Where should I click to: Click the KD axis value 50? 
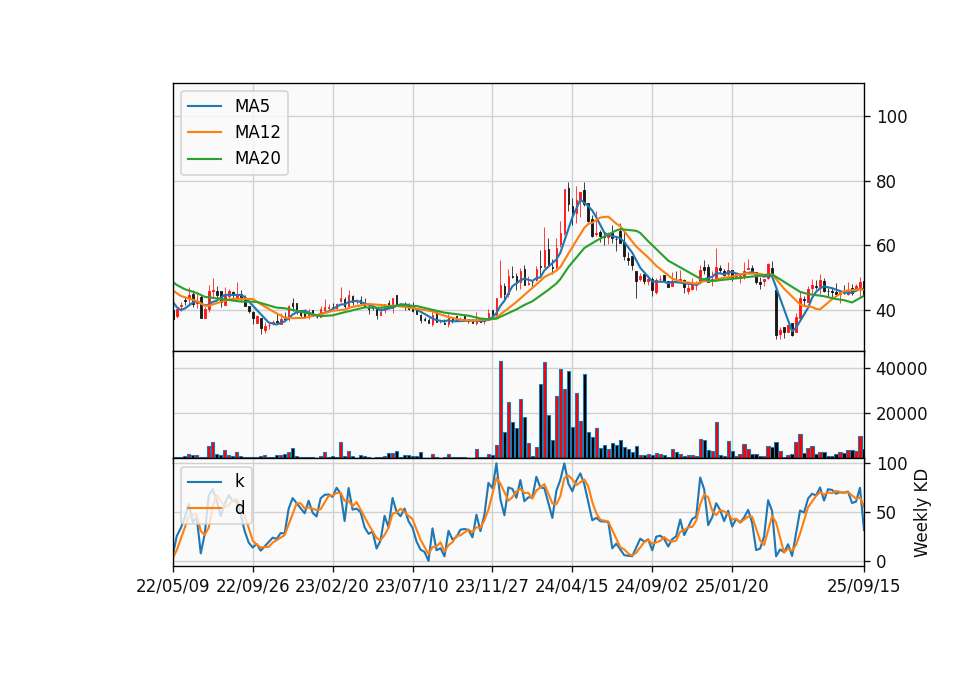pos(886,513)
